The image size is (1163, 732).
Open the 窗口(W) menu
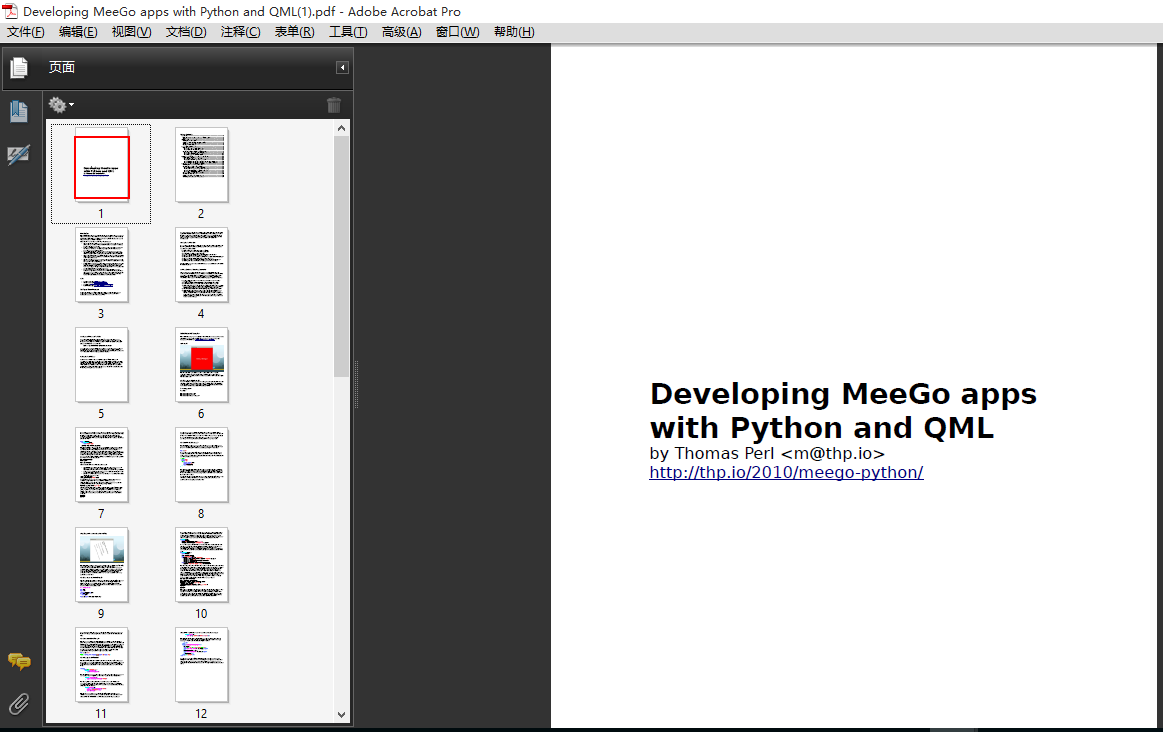point(458,32)
